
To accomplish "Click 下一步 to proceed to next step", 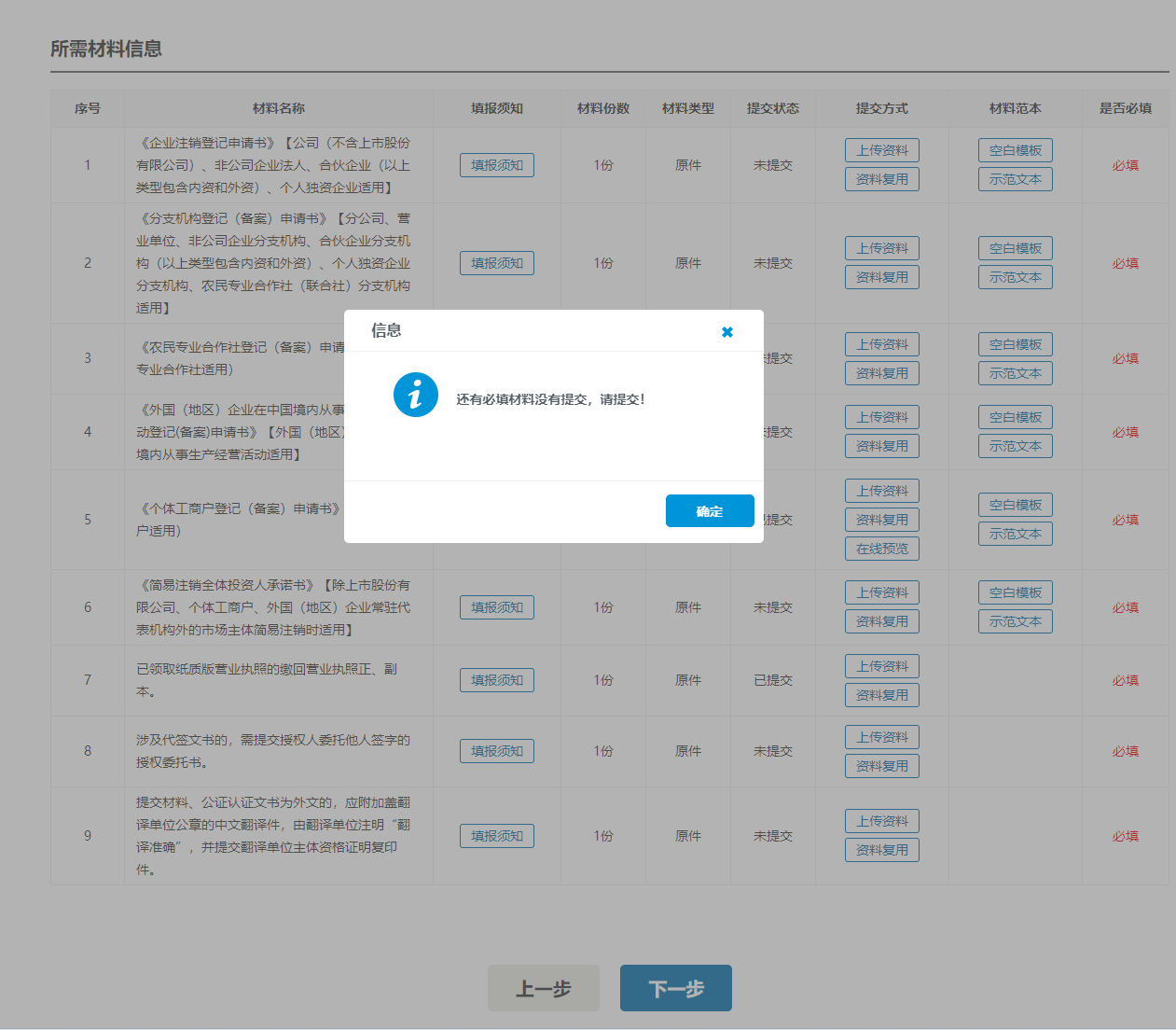I will coord(676,988).
